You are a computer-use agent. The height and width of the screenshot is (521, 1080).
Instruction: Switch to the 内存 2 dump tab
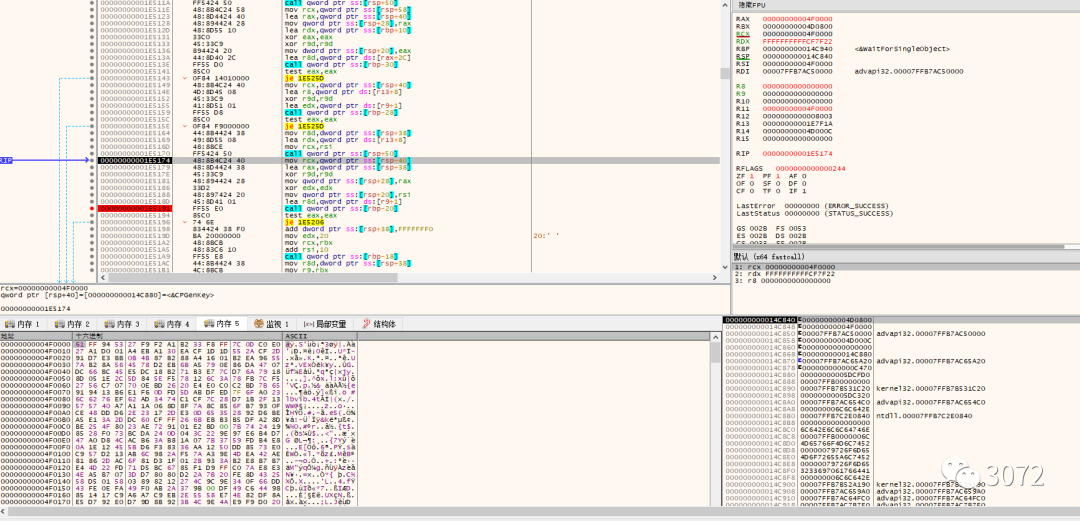(72, 324)
